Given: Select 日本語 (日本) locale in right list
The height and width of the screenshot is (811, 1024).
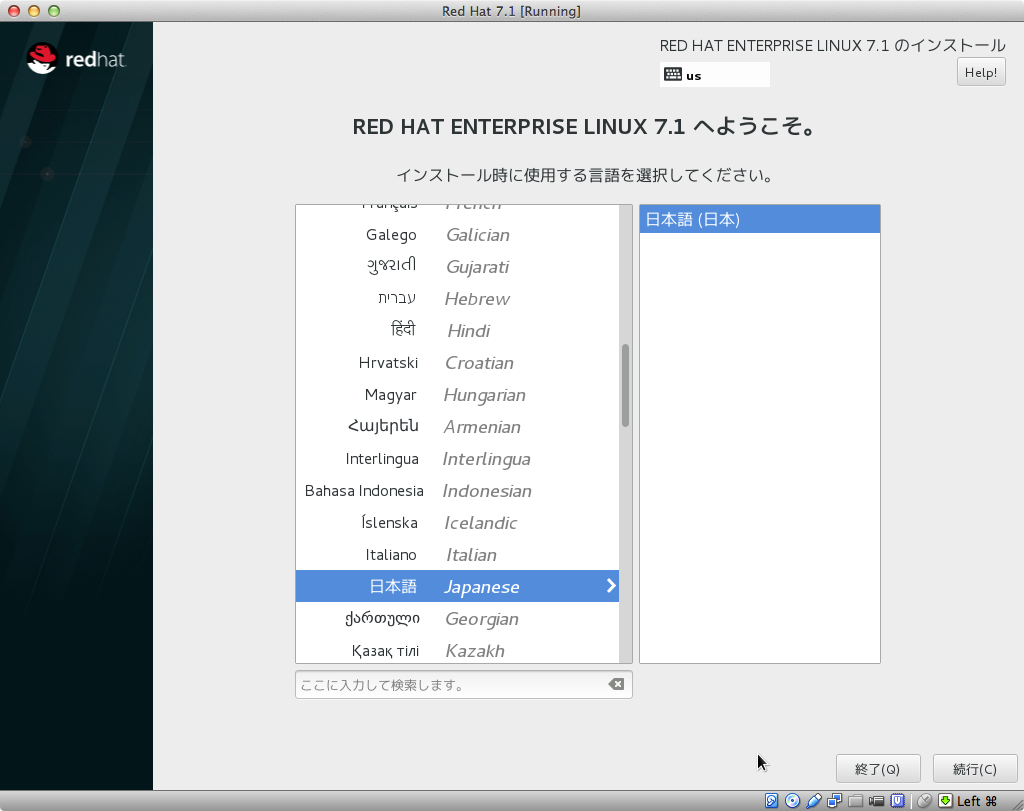Looking at the screenshot, I should [760, 219].
